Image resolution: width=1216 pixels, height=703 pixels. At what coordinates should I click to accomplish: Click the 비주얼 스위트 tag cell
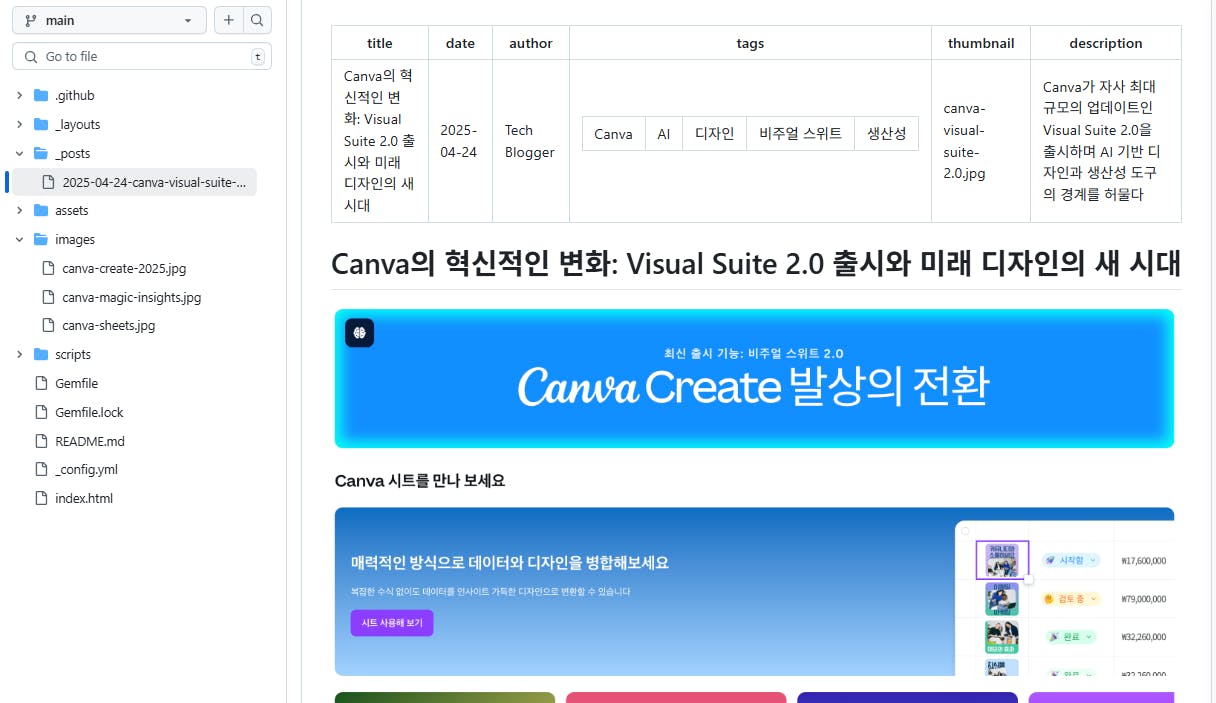[x=801, y=134]
